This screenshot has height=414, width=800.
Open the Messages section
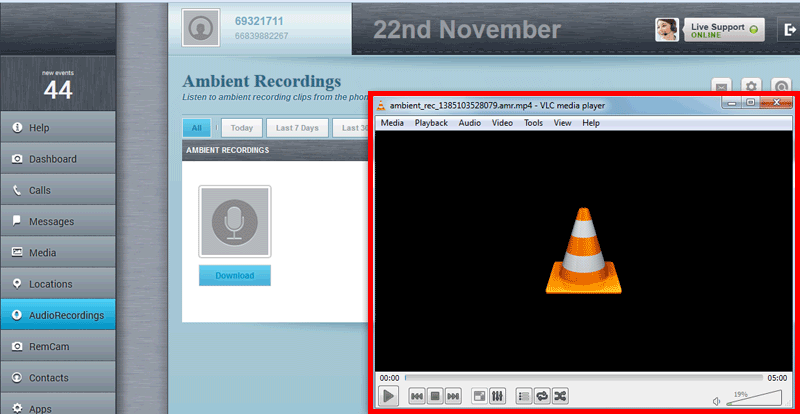pos(58,221)
